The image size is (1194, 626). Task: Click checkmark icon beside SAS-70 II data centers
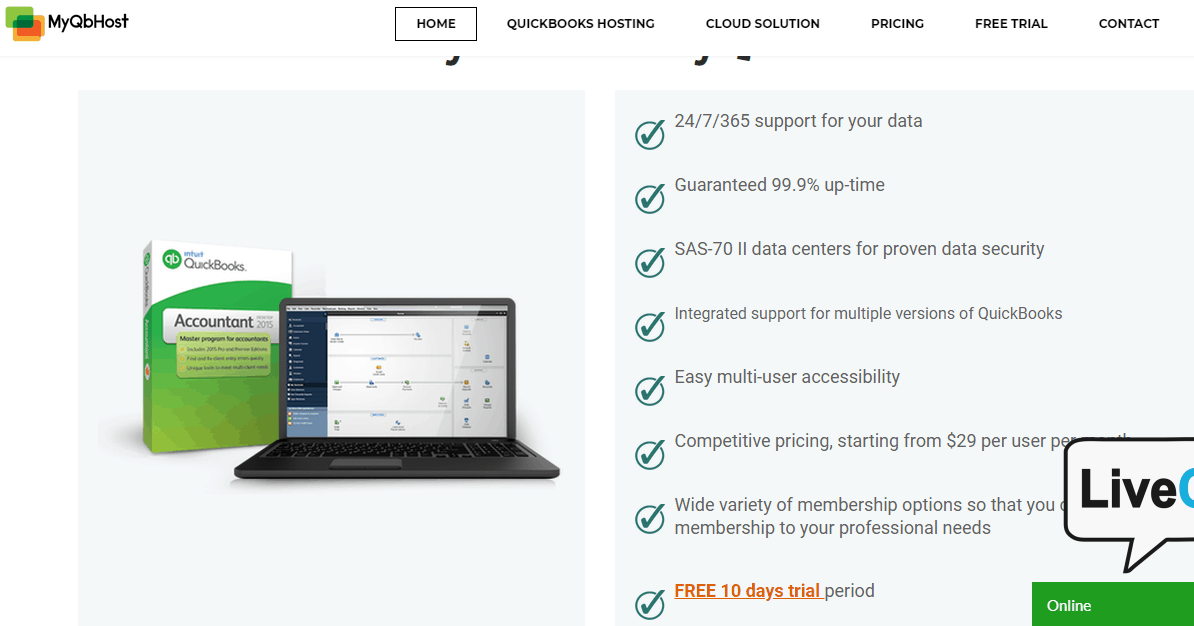[x=650, y=262]
